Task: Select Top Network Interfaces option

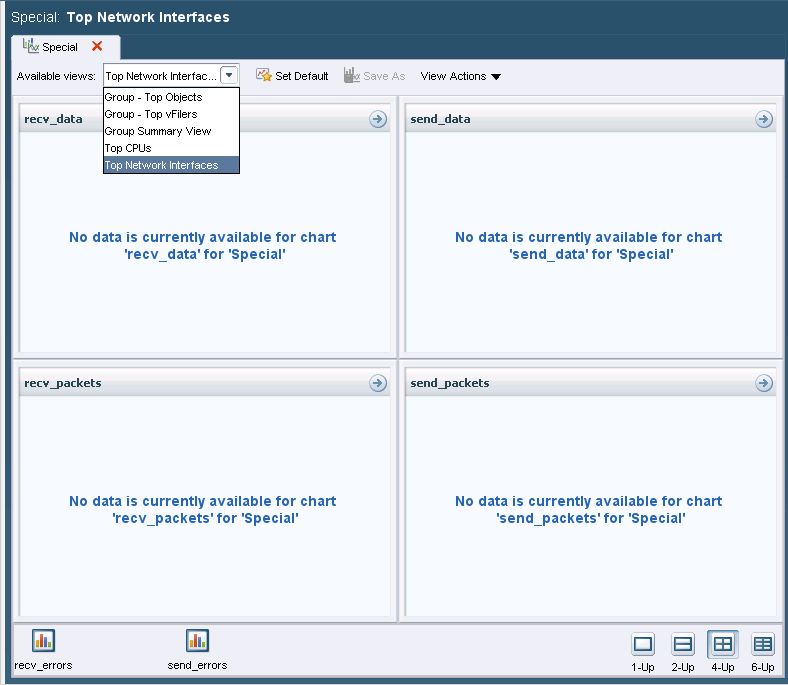Action: point(171,165)
